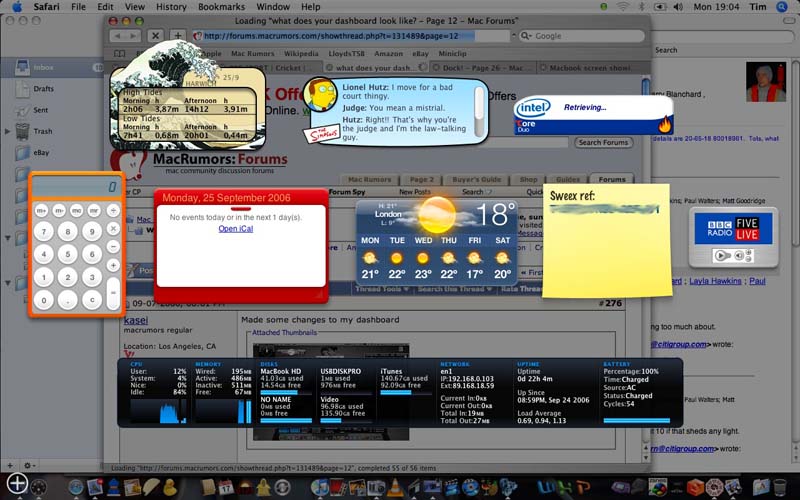This screenshot has height=500, width=800.
Task: Click the Search Forums button on MacRumors
Action: 604,142
